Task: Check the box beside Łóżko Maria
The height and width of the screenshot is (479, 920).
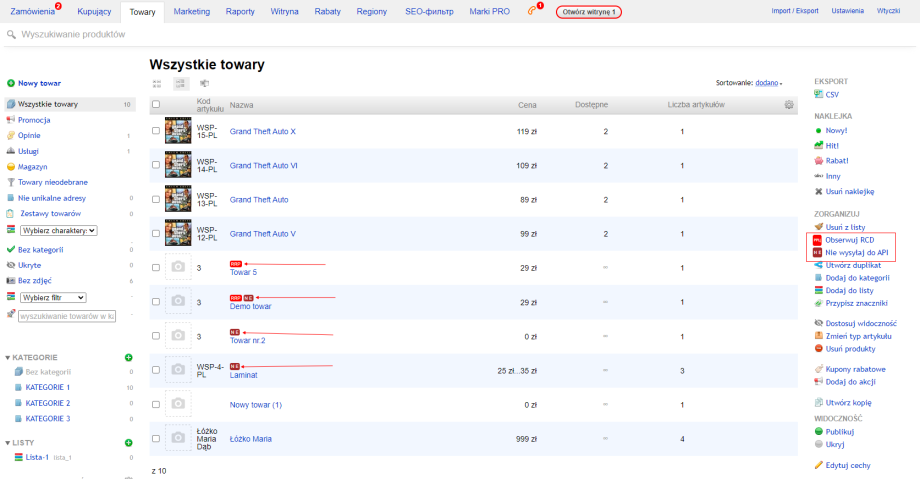Action: pos(155,438)
